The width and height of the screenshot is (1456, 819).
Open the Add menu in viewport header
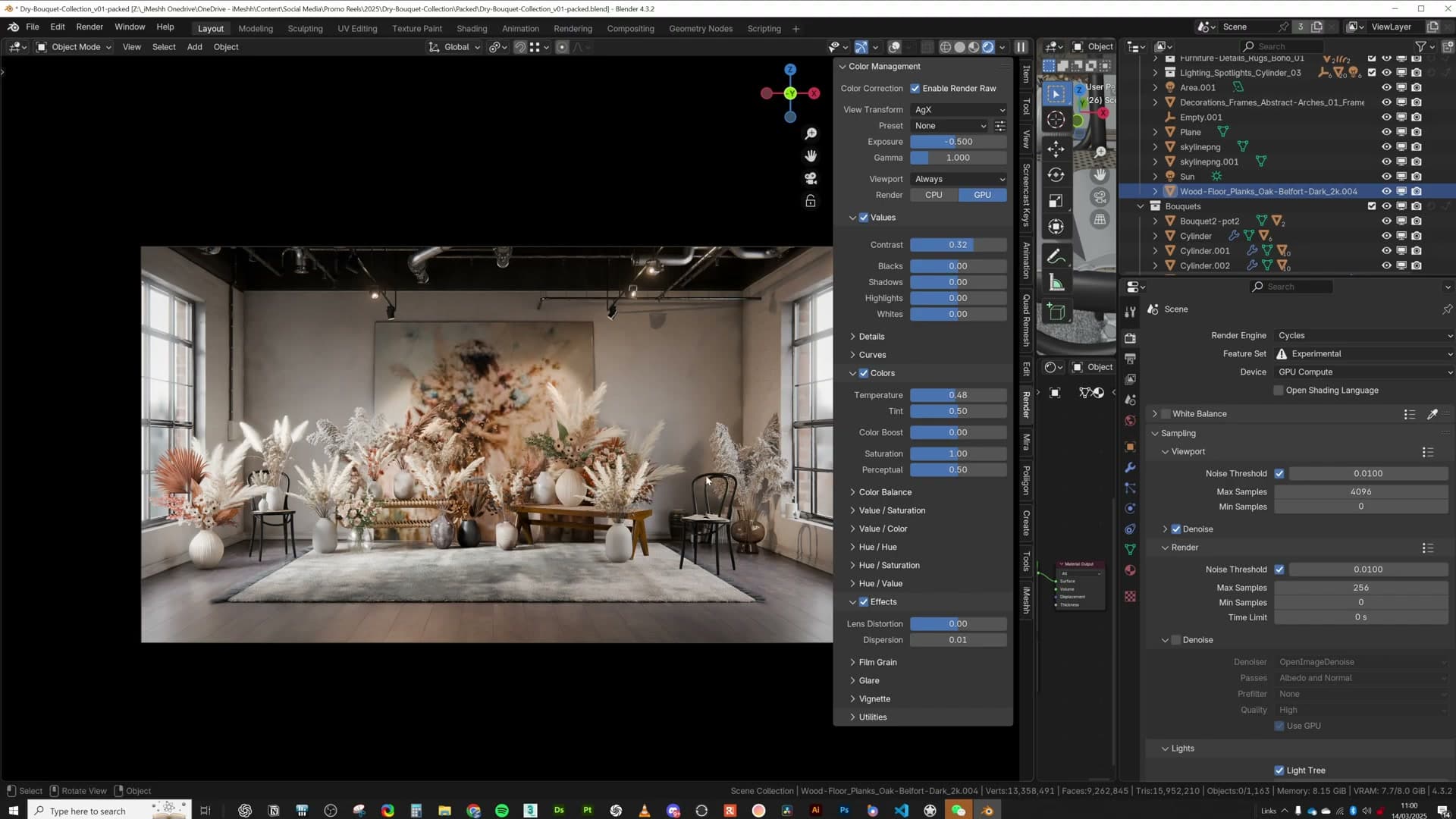[194, 47]
